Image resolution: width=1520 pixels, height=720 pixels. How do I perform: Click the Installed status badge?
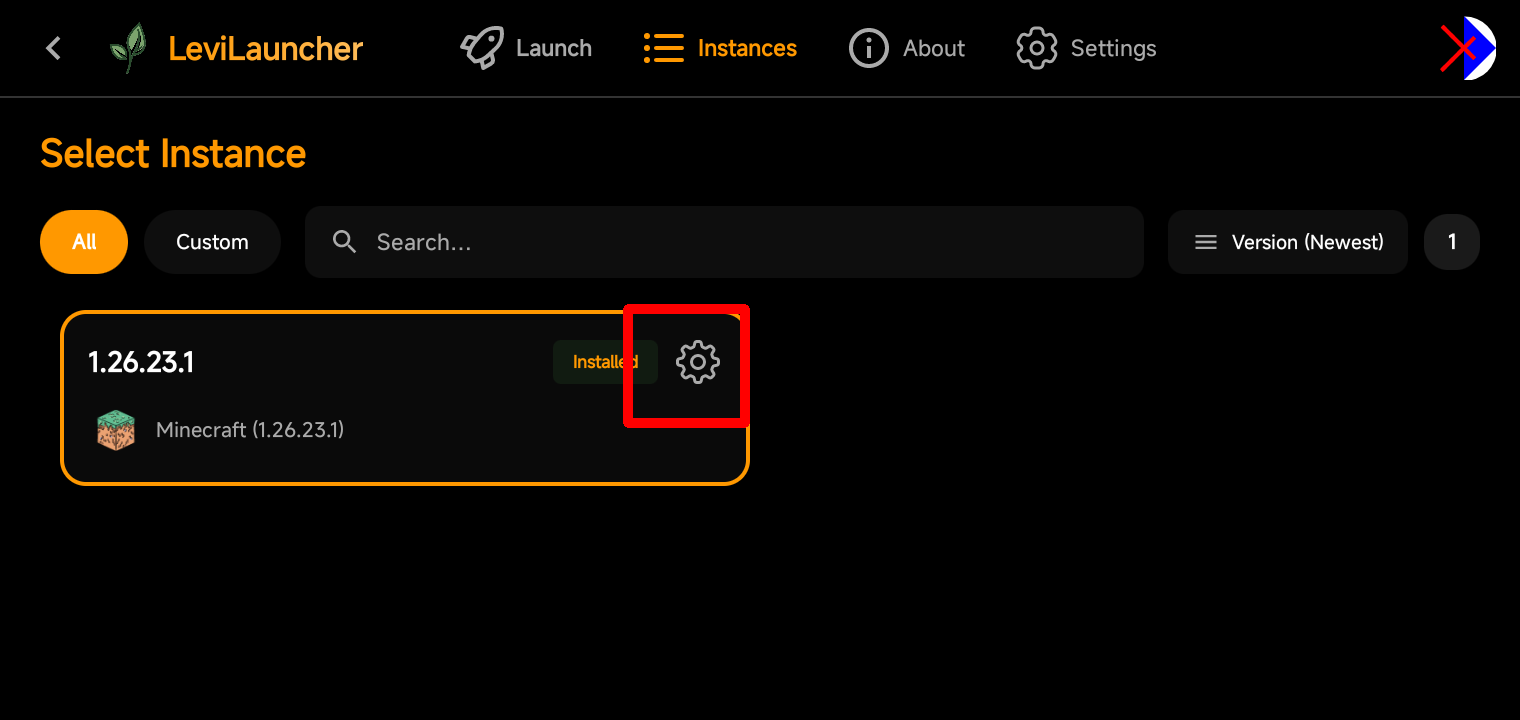[x=605, y=362]
